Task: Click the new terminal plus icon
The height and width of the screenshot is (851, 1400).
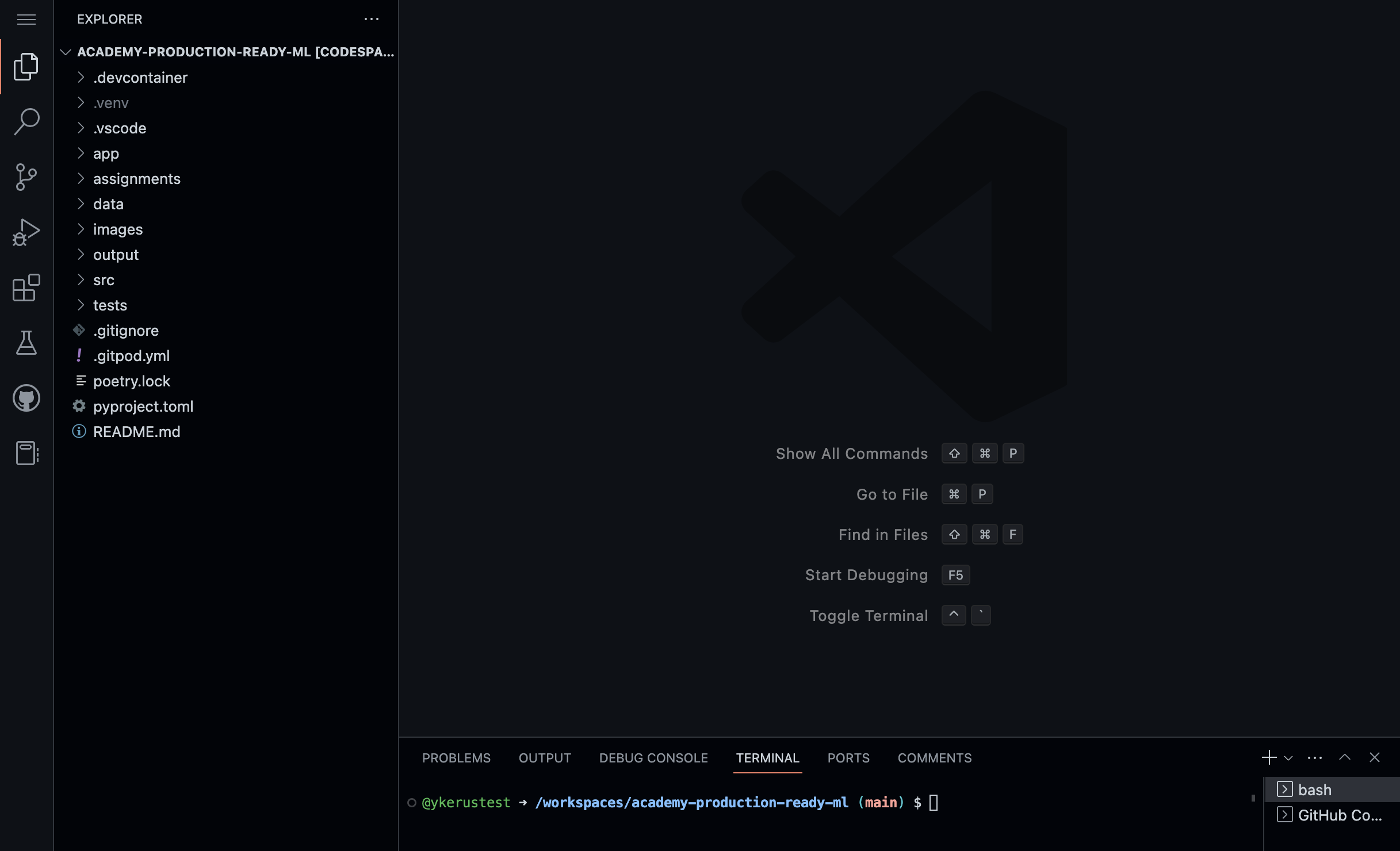Action: tap(1269, 757)
